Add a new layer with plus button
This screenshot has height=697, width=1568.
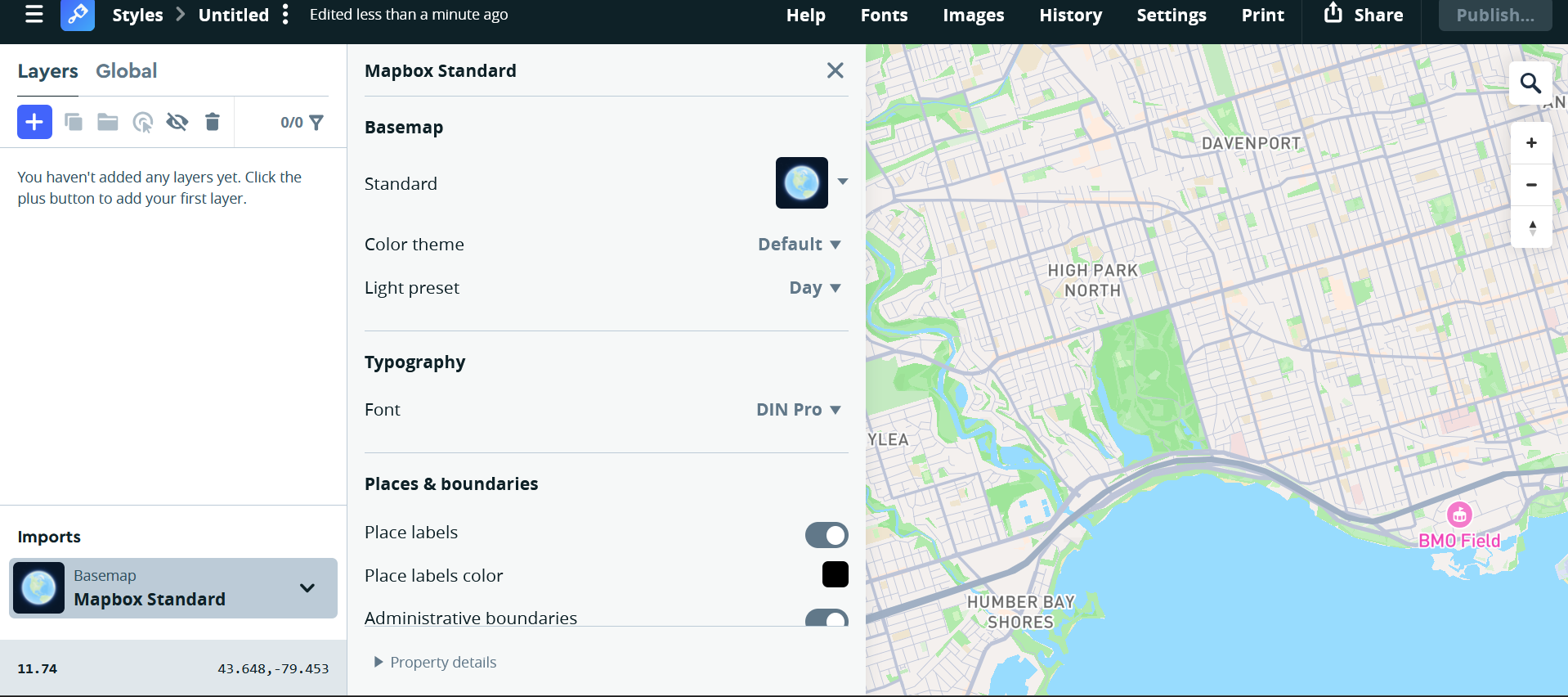click(34, 122)
